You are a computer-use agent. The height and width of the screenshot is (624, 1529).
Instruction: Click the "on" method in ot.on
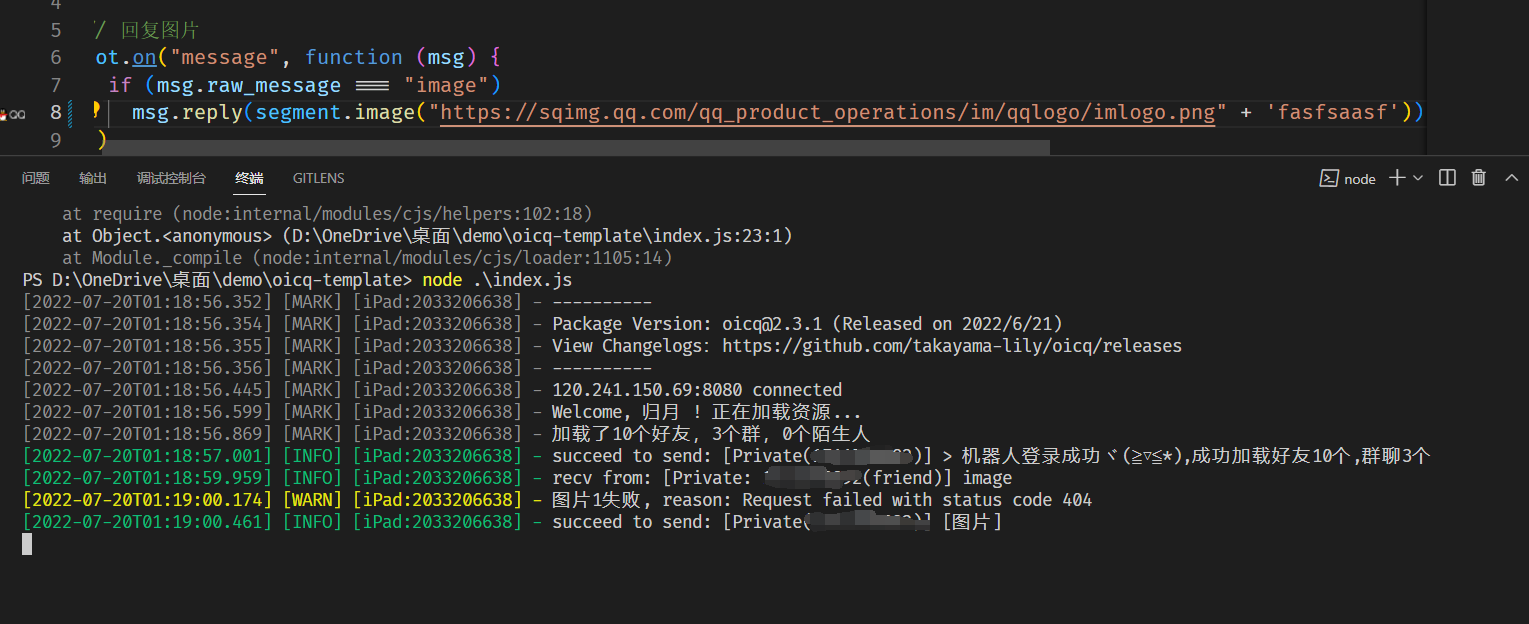point(144,57)
